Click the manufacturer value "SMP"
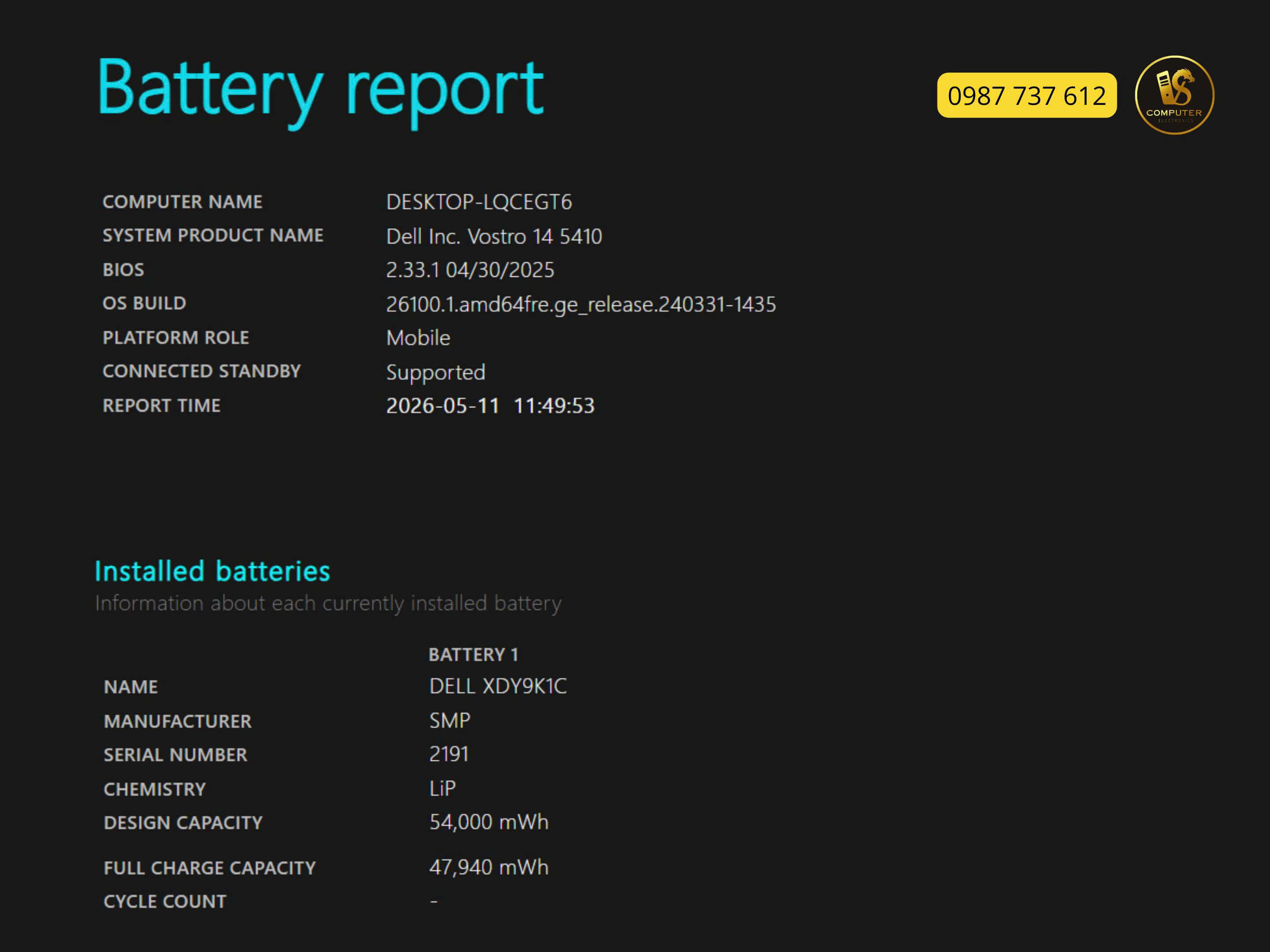 (449, 720)
